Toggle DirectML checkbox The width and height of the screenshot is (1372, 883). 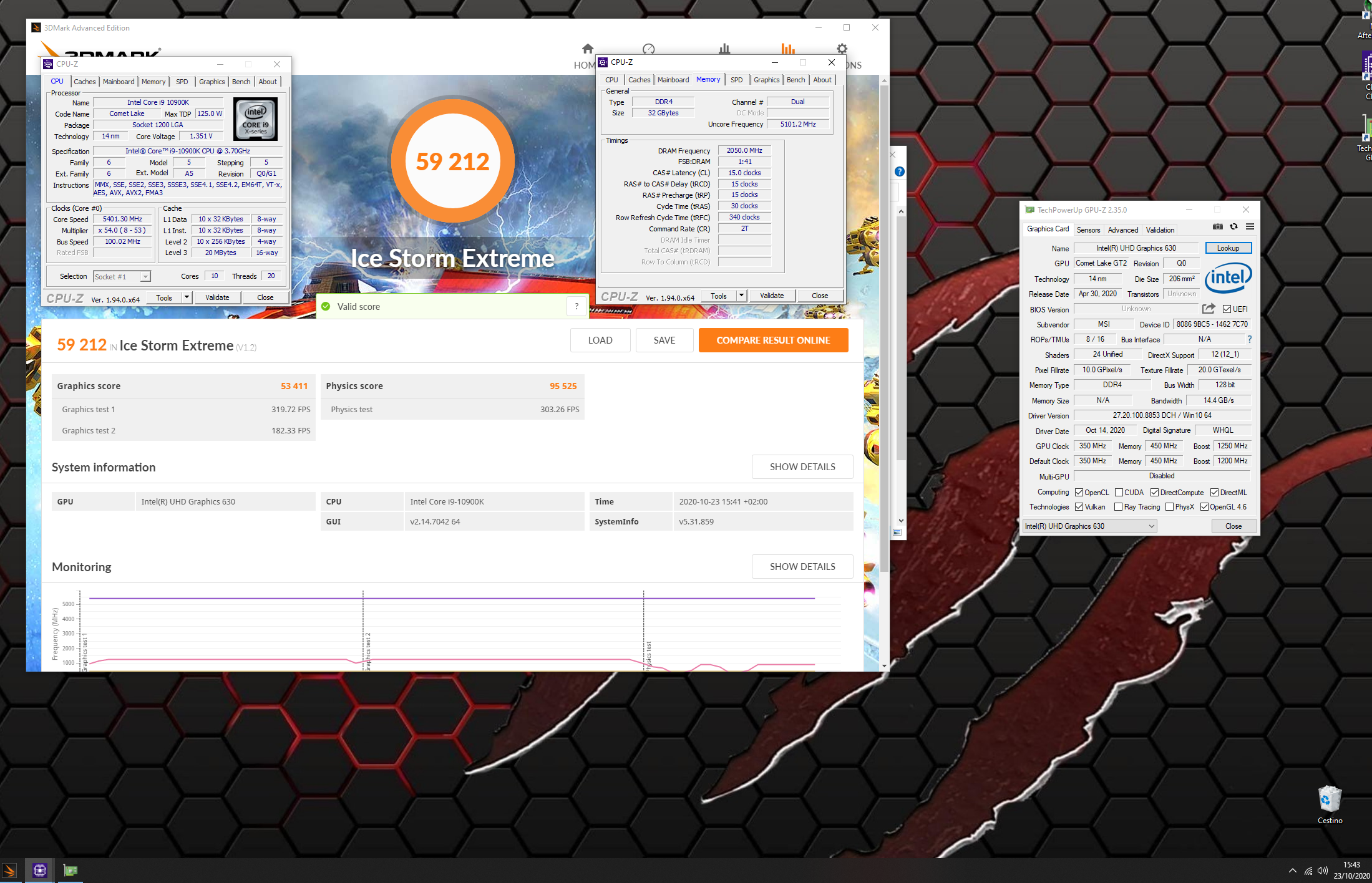(x=1214, y=493)
